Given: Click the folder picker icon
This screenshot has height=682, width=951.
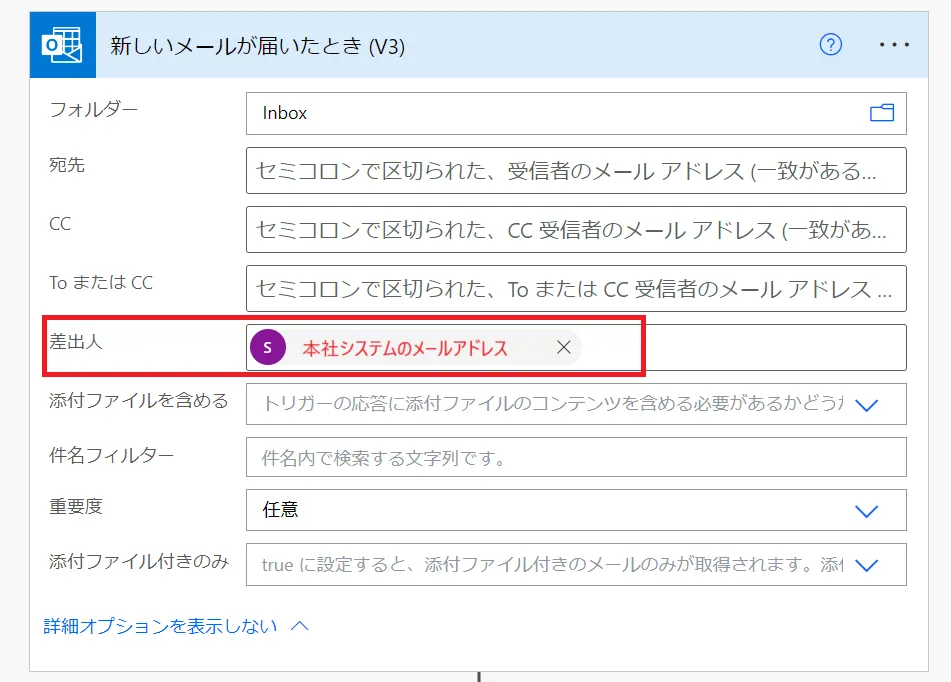Looking at the screenshot, I should point(881,113).
